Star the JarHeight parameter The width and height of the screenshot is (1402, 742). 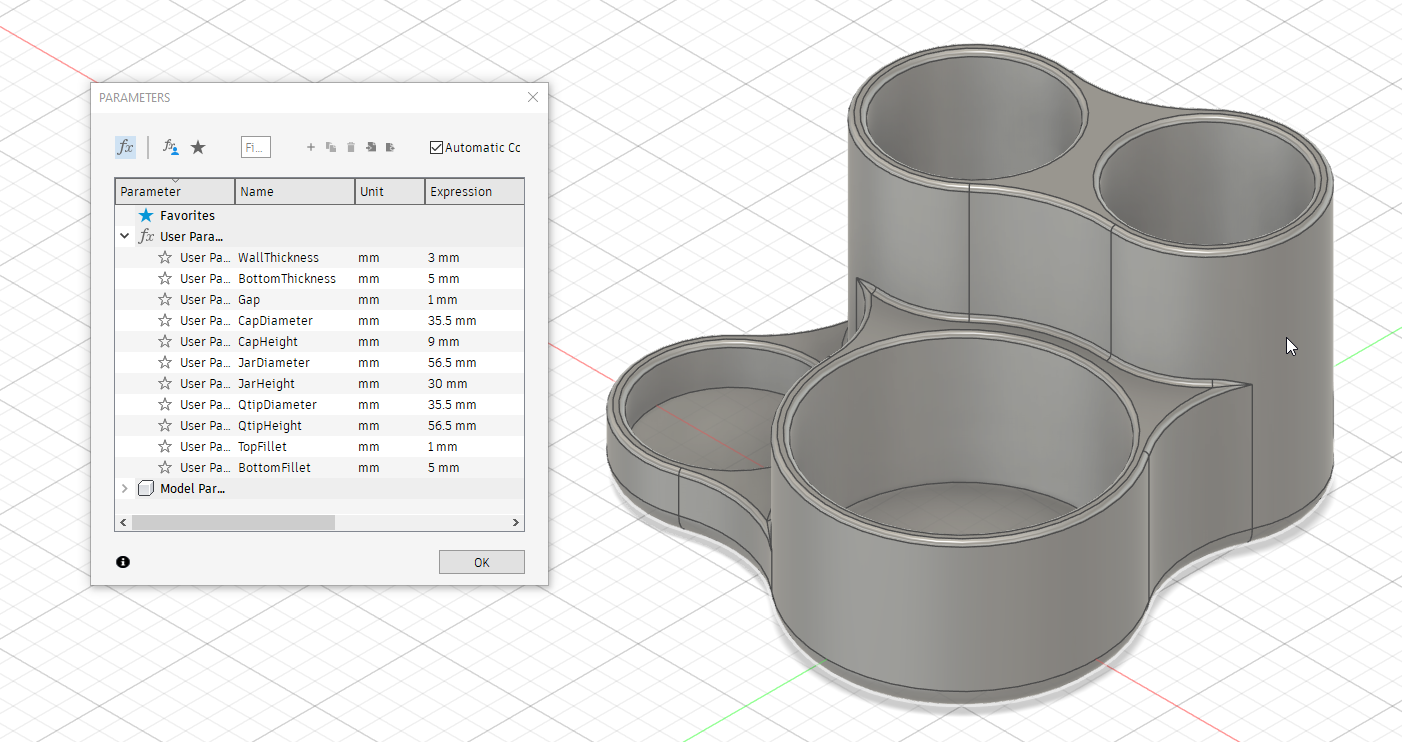[165, 384]
